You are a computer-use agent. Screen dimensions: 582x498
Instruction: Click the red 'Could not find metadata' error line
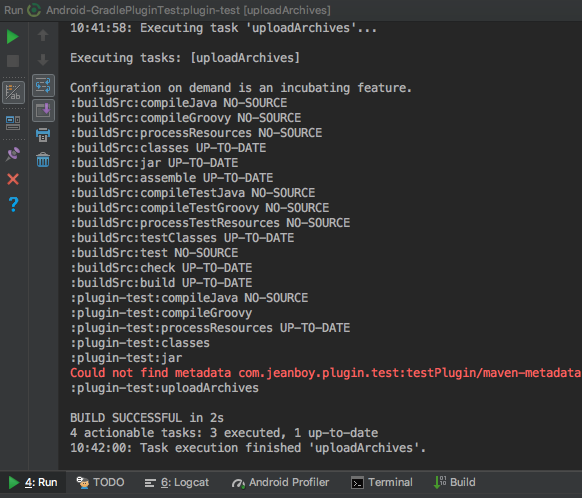326,373
